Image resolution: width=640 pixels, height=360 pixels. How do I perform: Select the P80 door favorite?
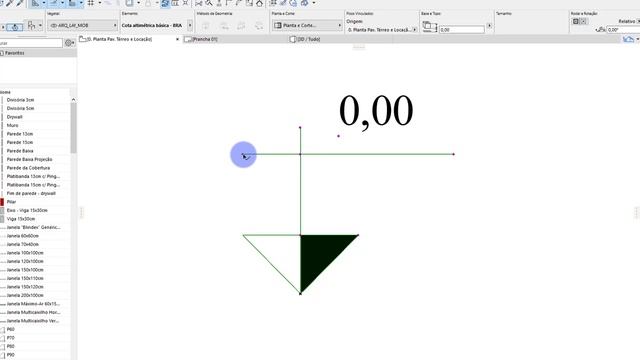(x=11, y=347)
